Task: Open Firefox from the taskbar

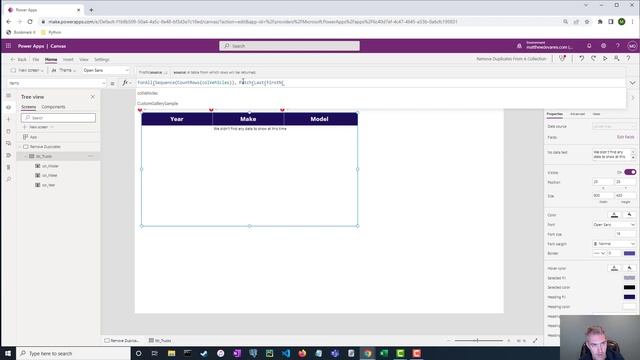Action: point(302,353)
